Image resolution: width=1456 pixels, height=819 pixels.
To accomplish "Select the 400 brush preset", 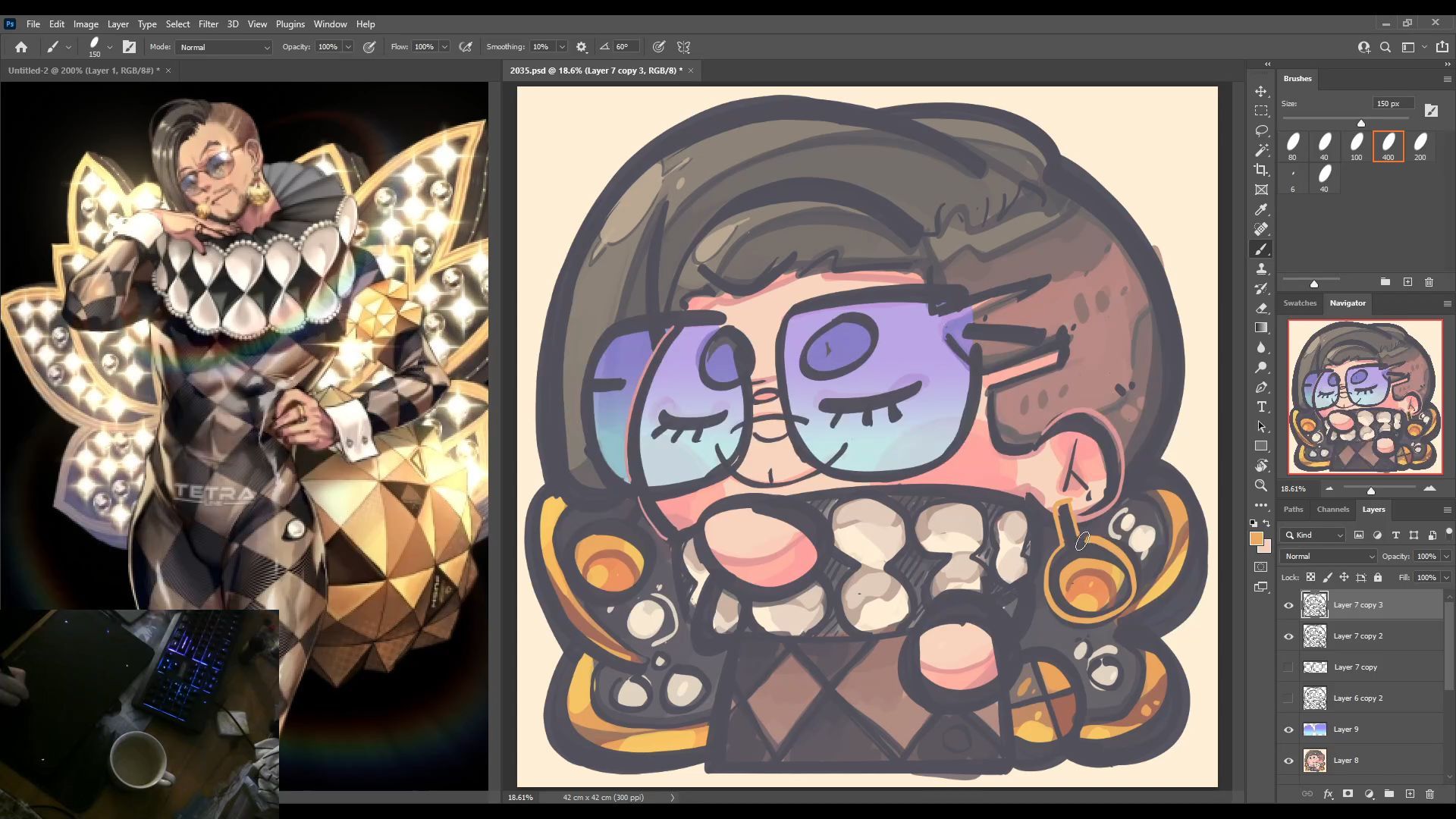I will click(1388, 146).
